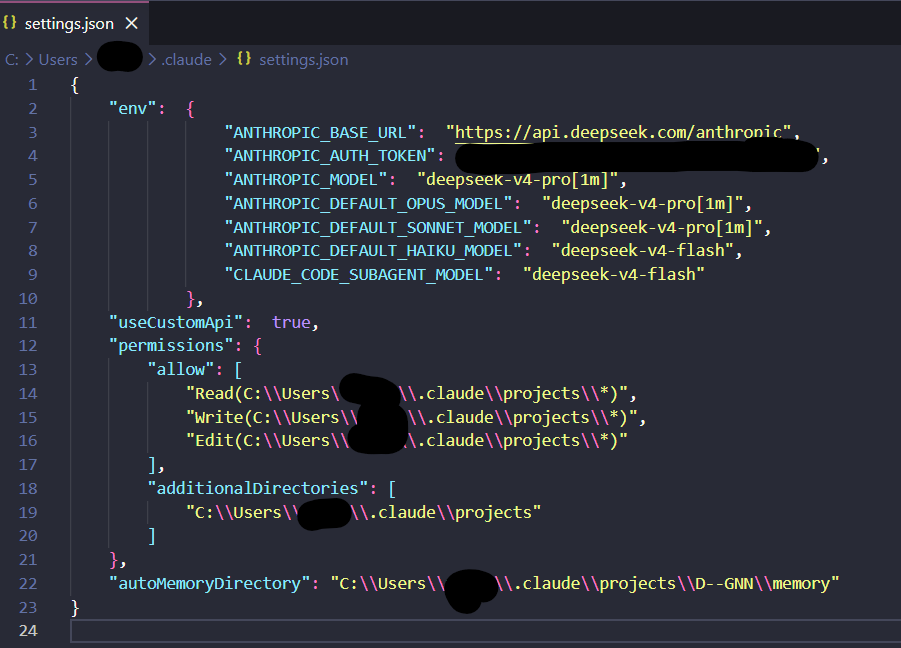
Task: Click the additionalDirectories path on line 19
Action: pos(363,512)
